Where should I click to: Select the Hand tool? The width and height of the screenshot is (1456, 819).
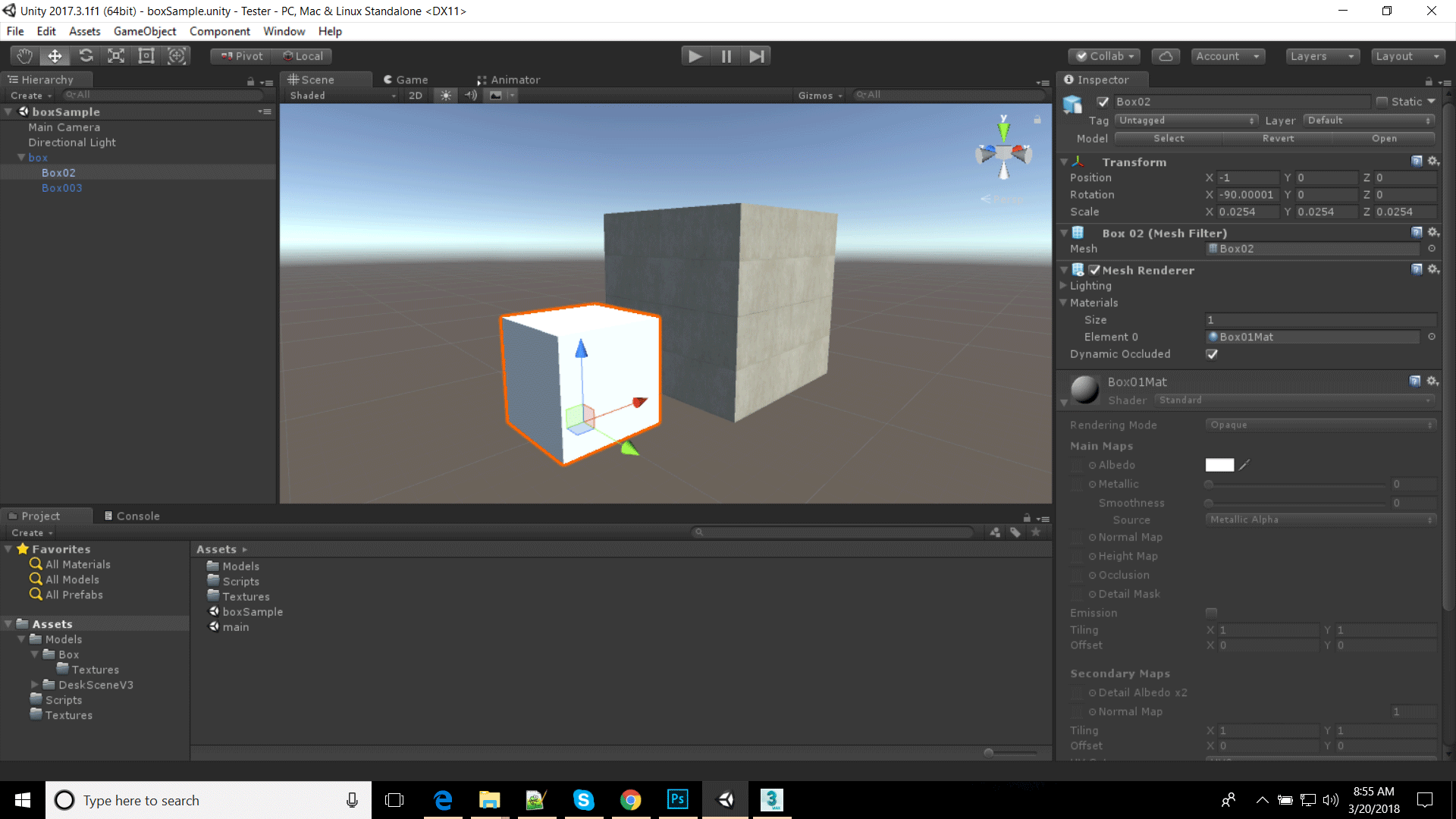[x=24, y=55]
